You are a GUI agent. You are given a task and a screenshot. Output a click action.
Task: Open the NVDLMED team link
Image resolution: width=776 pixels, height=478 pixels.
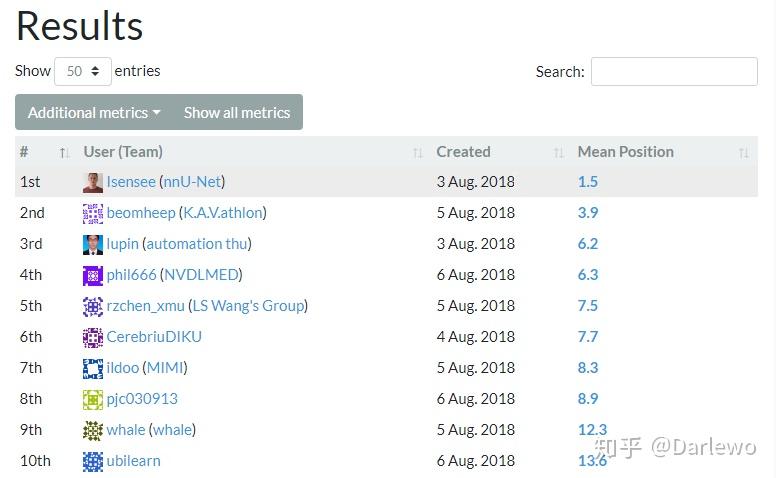(x=201, y=275)
